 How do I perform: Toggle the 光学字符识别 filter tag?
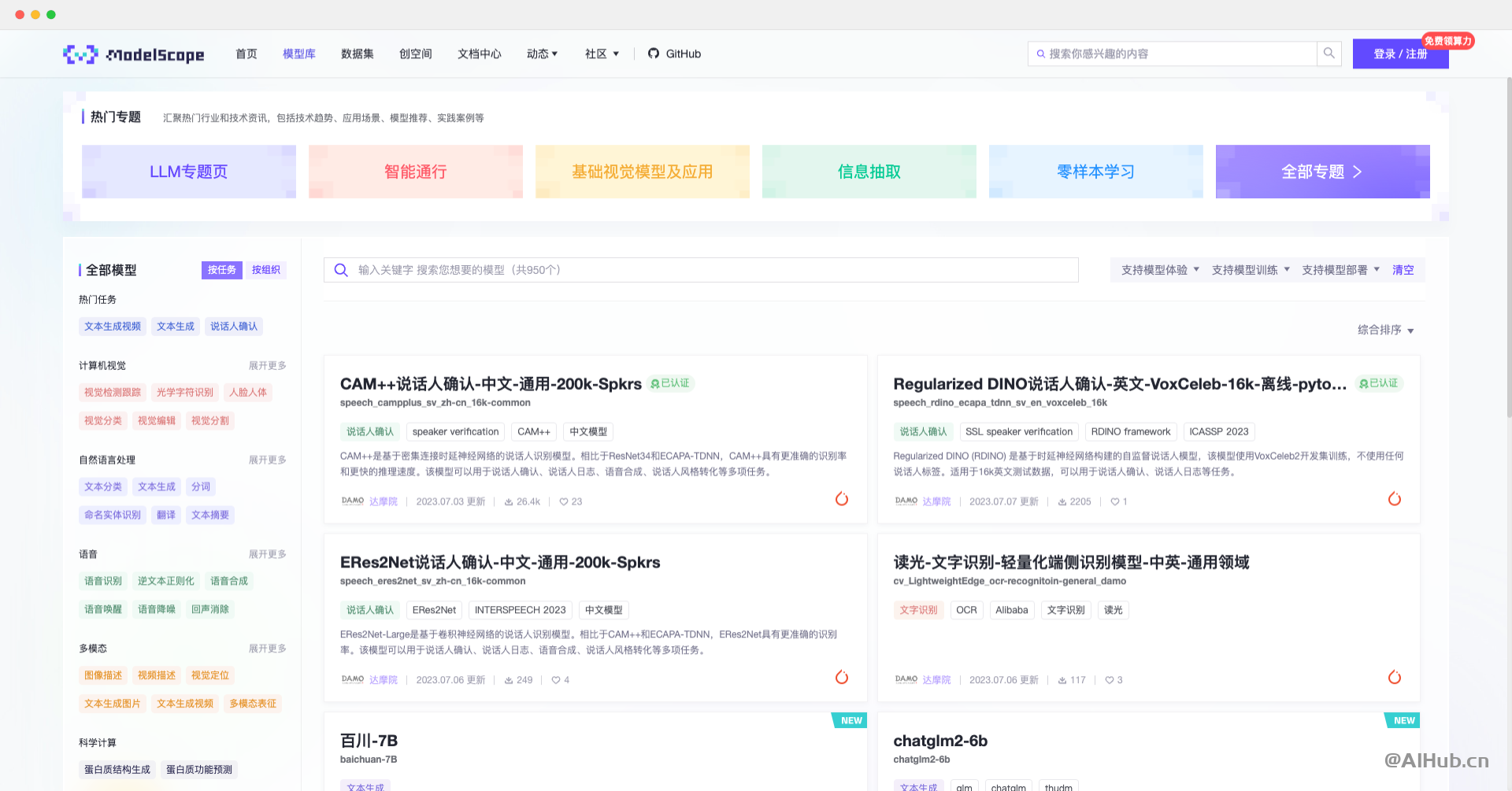point(185,393)
